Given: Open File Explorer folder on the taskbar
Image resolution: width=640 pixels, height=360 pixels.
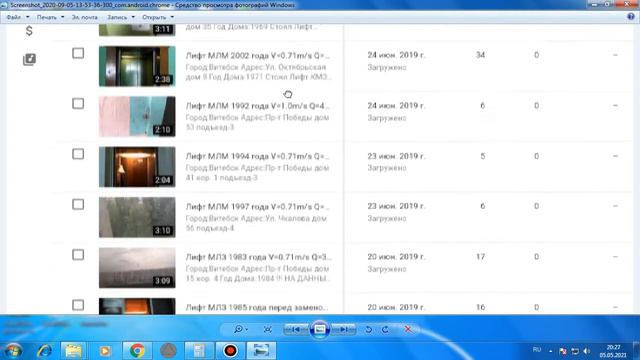Looking at the screenshot, I should click(x=73, y=351).
